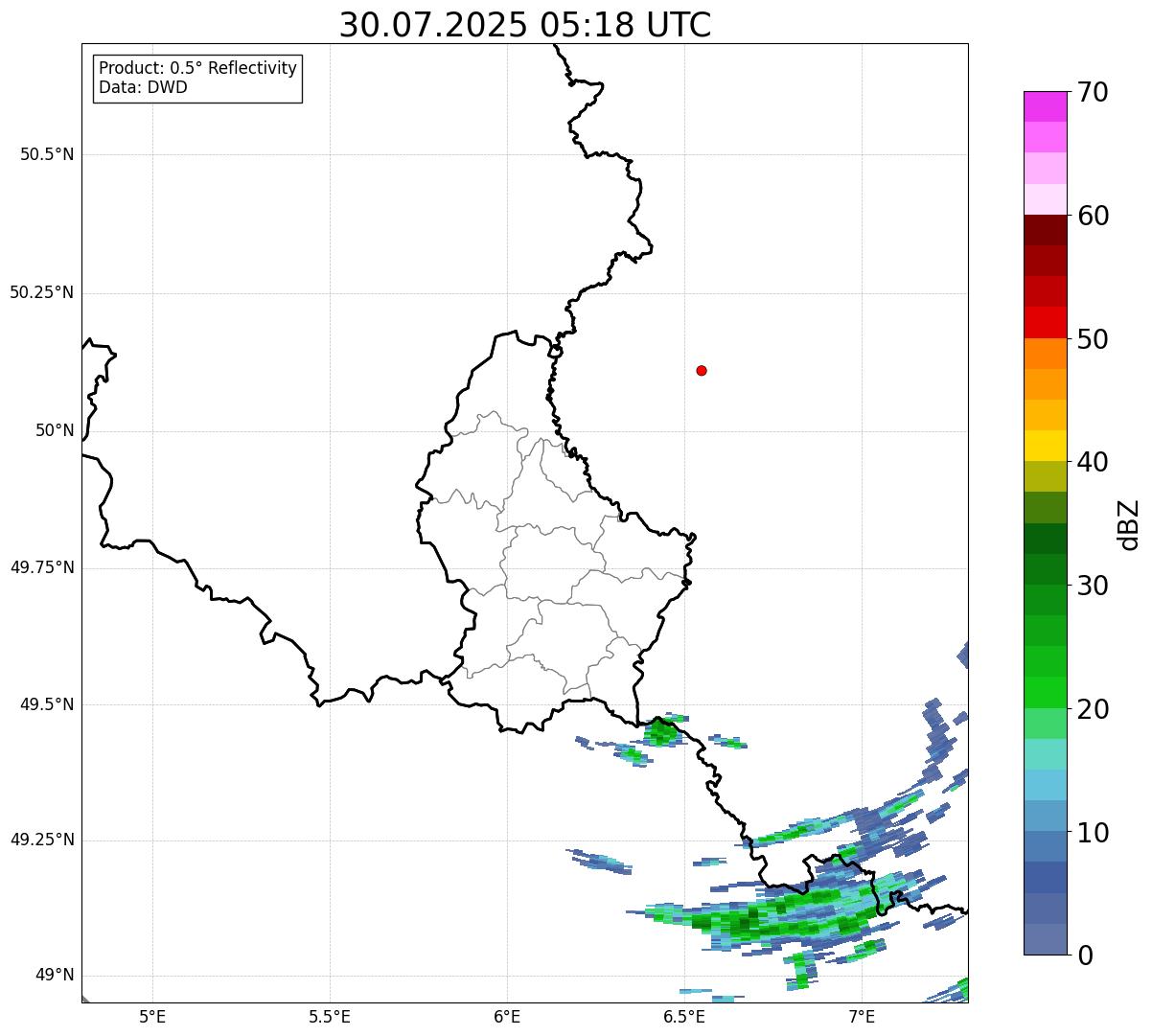Click the bright red swatch just above 50
1152x1036 pixels.
(1045, 323)
